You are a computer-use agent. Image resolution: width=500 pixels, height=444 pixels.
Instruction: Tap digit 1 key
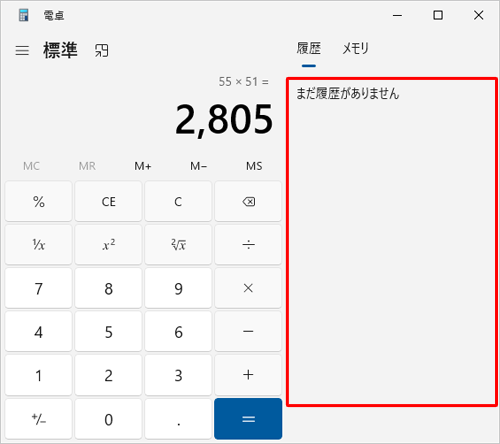[39, 375]
